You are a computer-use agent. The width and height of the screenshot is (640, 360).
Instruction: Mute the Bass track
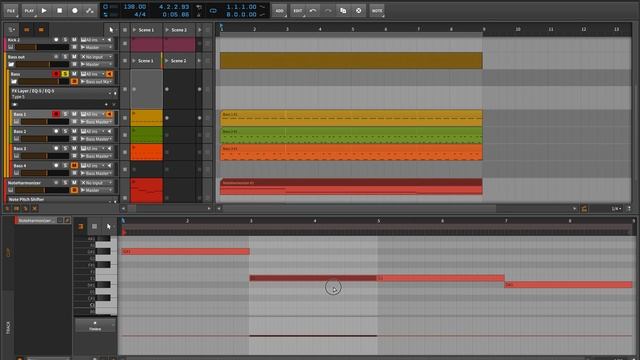(x=74, y=74)
